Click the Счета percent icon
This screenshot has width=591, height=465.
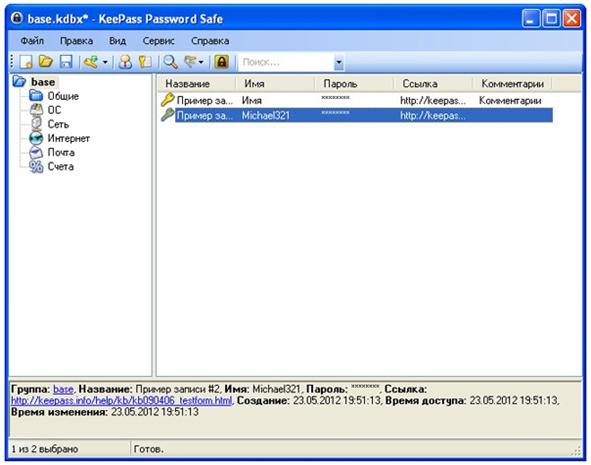point(36,167)
